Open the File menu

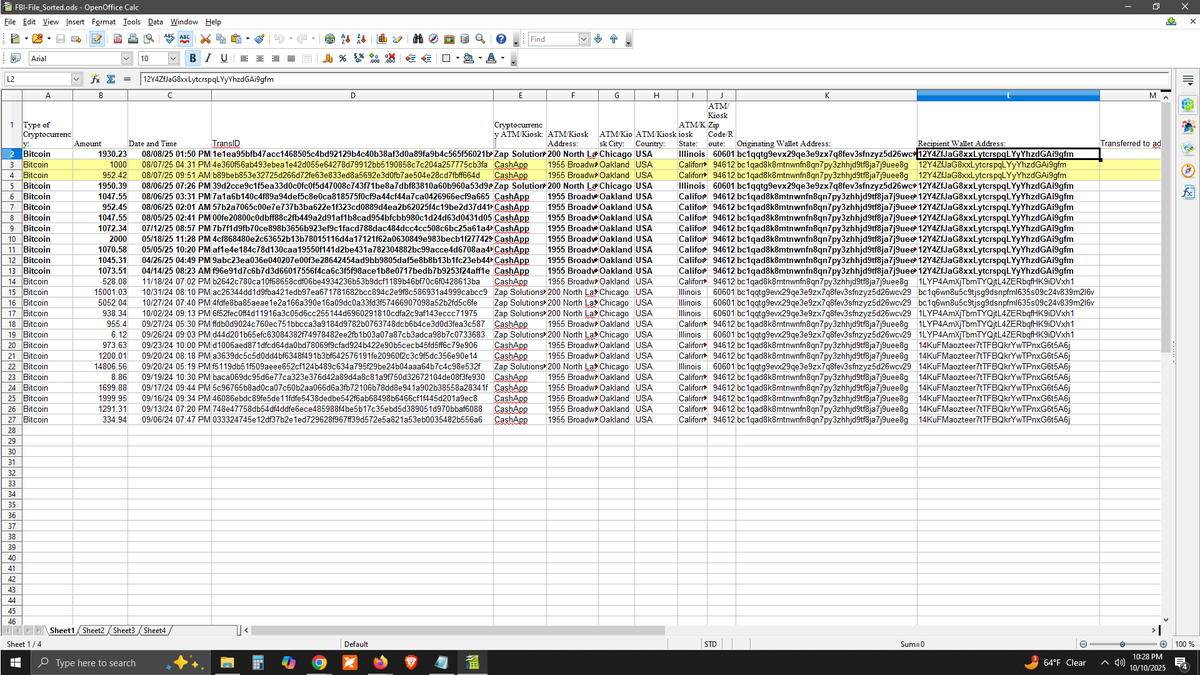[x=10, y=21]
